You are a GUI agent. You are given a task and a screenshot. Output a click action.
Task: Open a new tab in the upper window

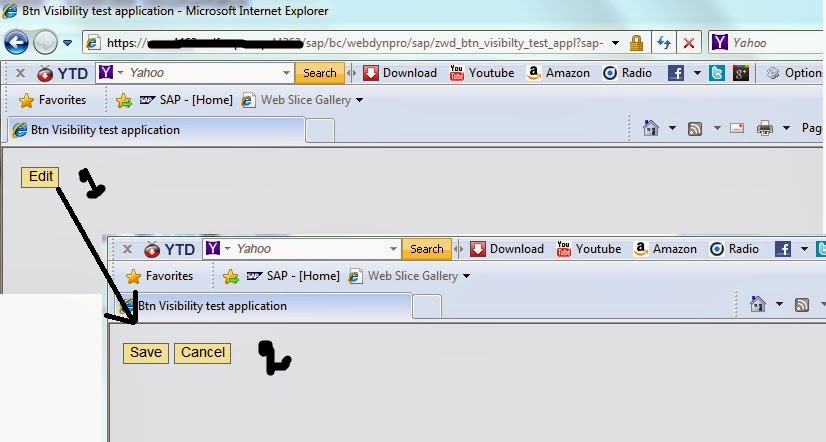[x=320, y=131]
